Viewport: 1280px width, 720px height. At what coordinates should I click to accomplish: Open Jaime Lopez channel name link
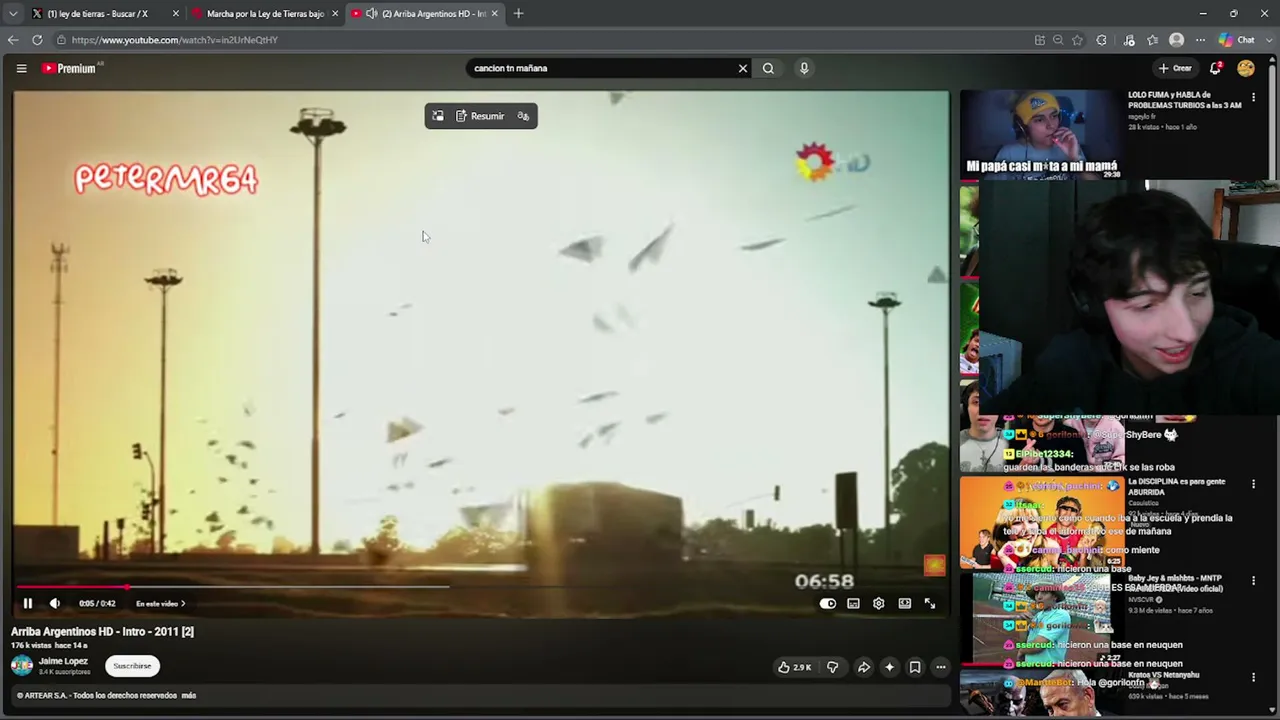[63, 661]
